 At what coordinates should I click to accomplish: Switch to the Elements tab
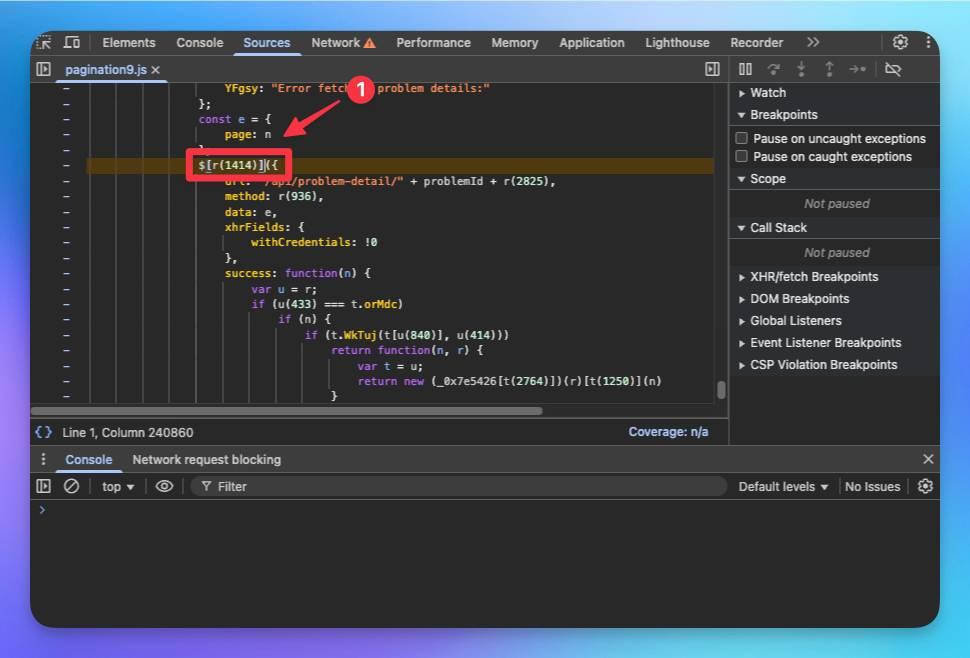click(x=129, y=43)
